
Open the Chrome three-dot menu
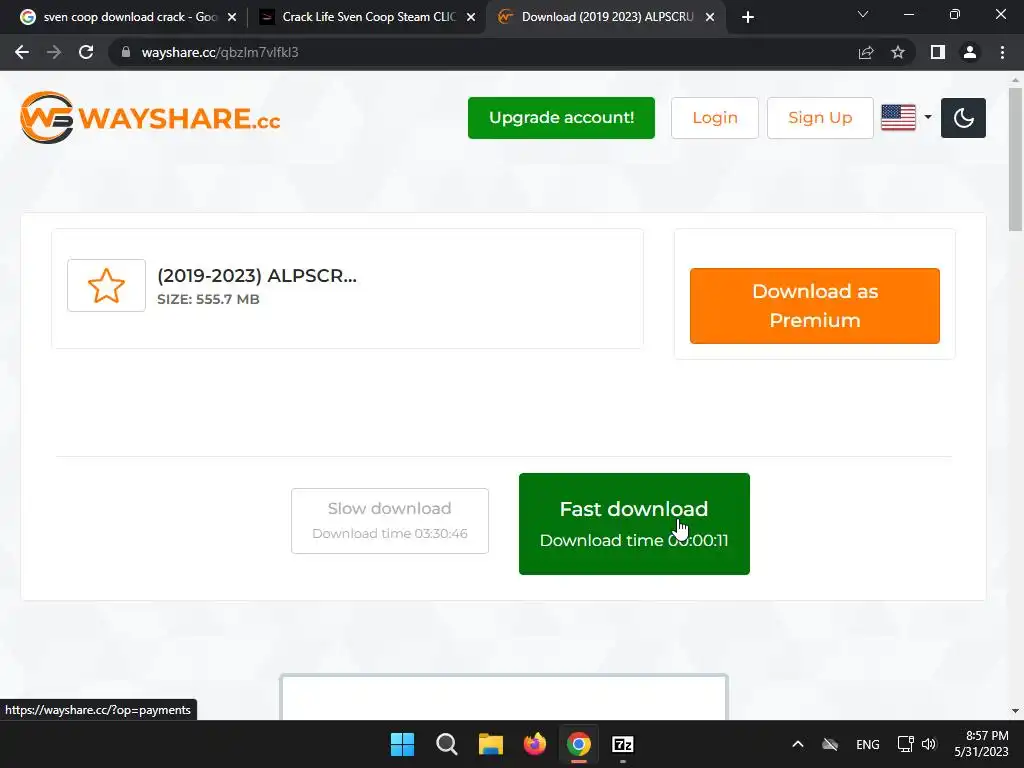coord(1002,52)
